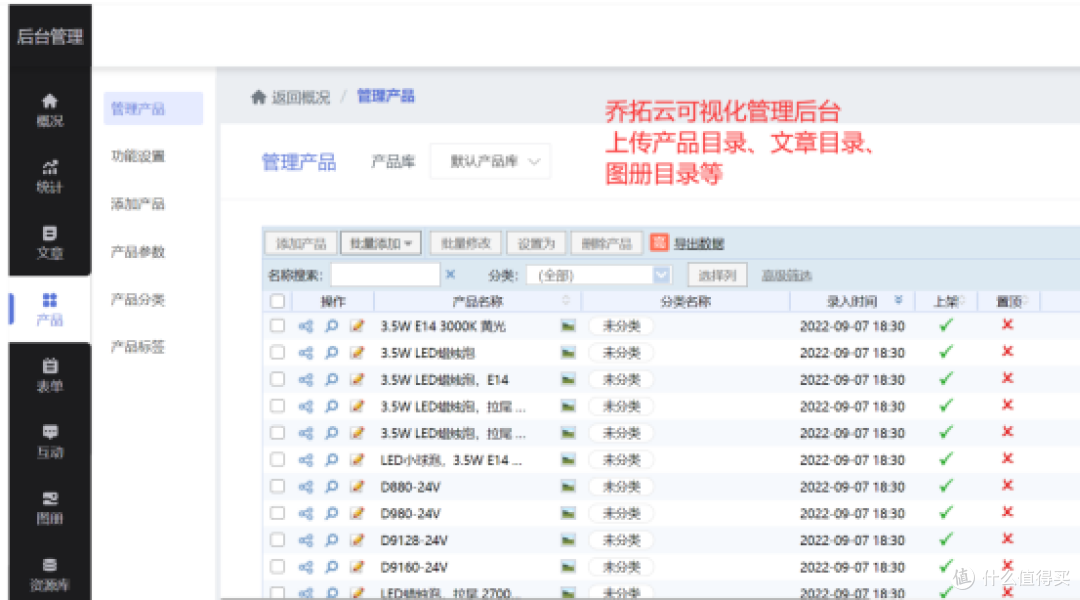
Task: Click the 添加产品 toolbar button
Action: (301, 243)
